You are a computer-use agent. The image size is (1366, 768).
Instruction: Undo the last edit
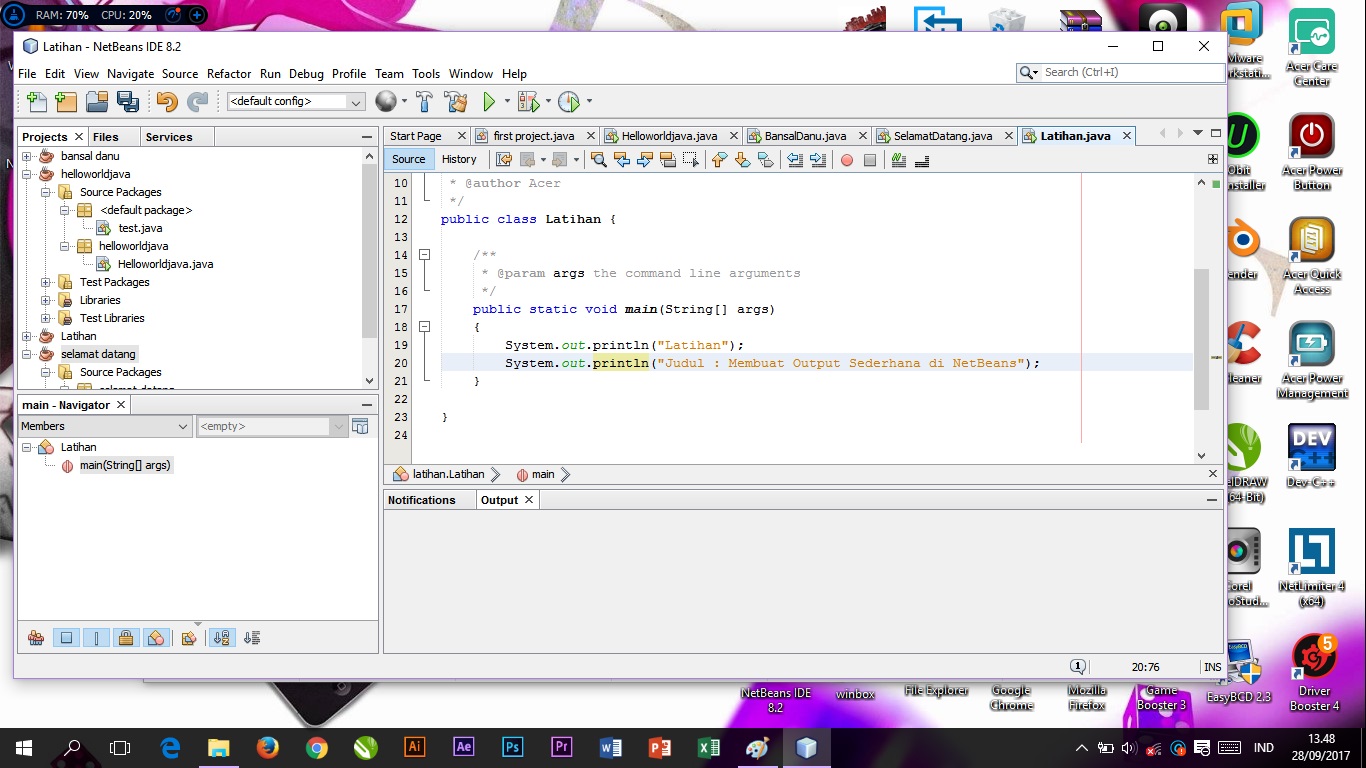point(166,101)
